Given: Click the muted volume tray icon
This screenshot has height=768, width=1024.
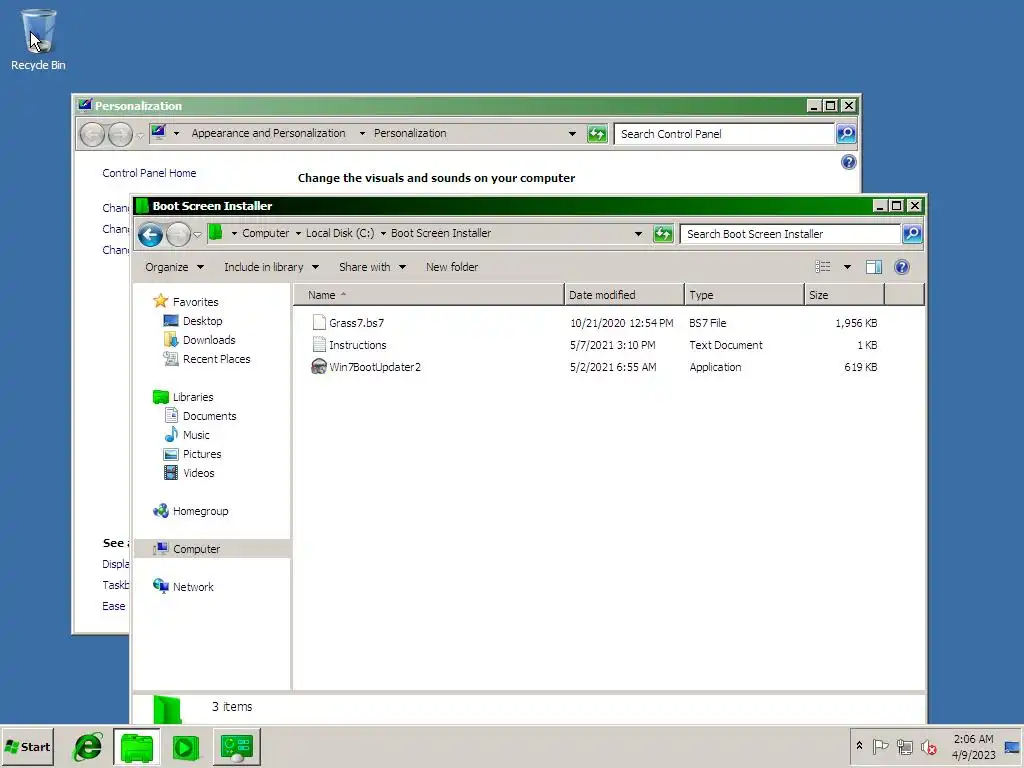Looking at the screenshot, I should click(x=928, y=746).
